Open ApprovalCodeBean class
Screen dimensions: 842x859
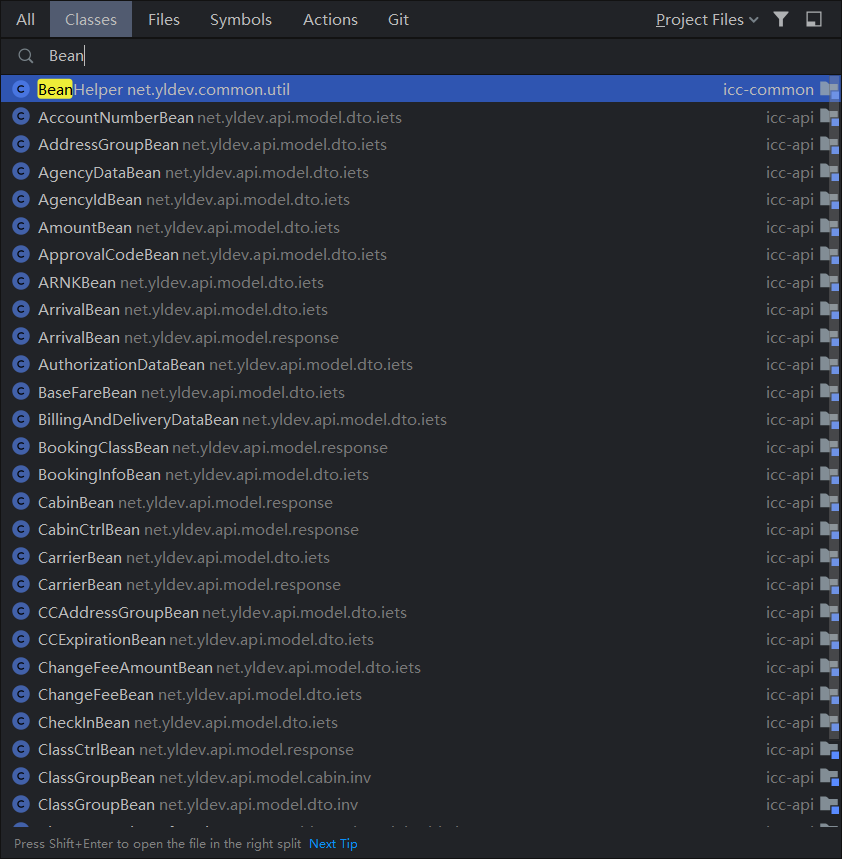tap(421, 255)
